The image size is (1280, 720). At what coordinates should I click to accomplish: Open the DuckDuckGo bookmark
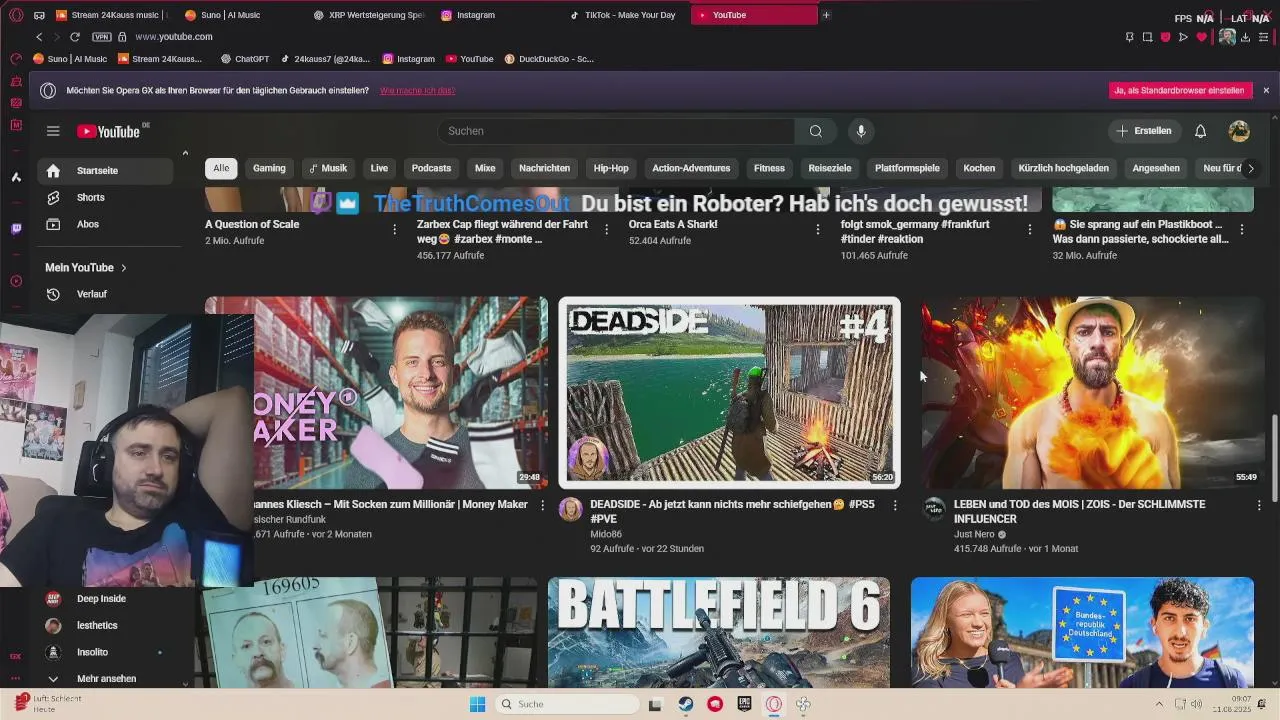tap(550, 59)
